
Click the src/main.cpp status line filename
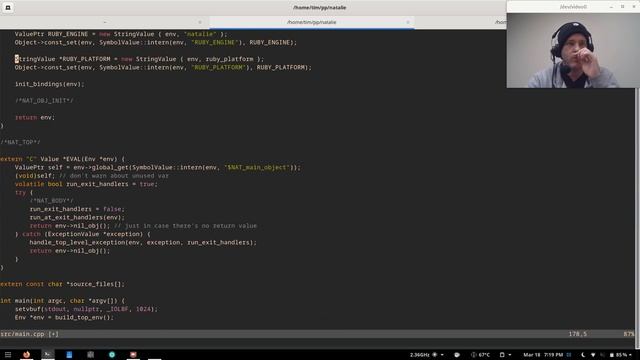pos(22,334)
